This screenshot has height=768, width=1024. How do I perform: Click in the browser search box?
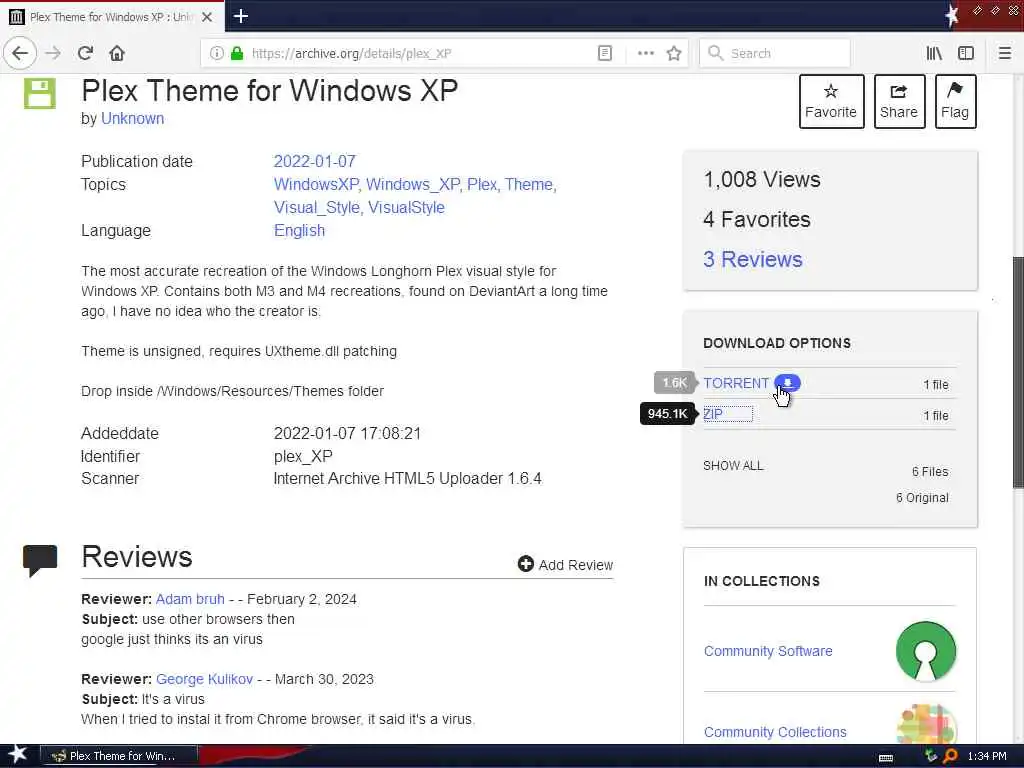pos(775,53)
